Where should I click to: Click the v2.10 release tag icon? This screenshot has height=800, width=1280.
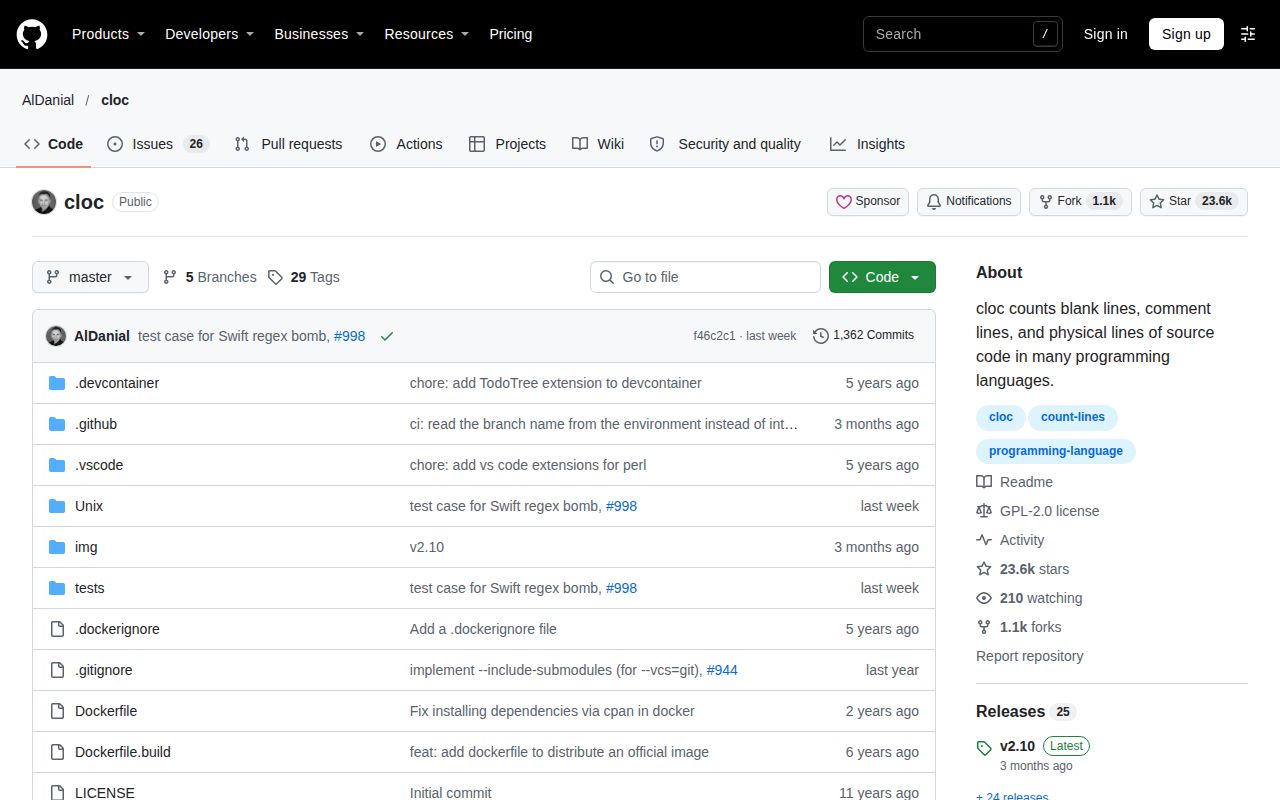[984, 747]
